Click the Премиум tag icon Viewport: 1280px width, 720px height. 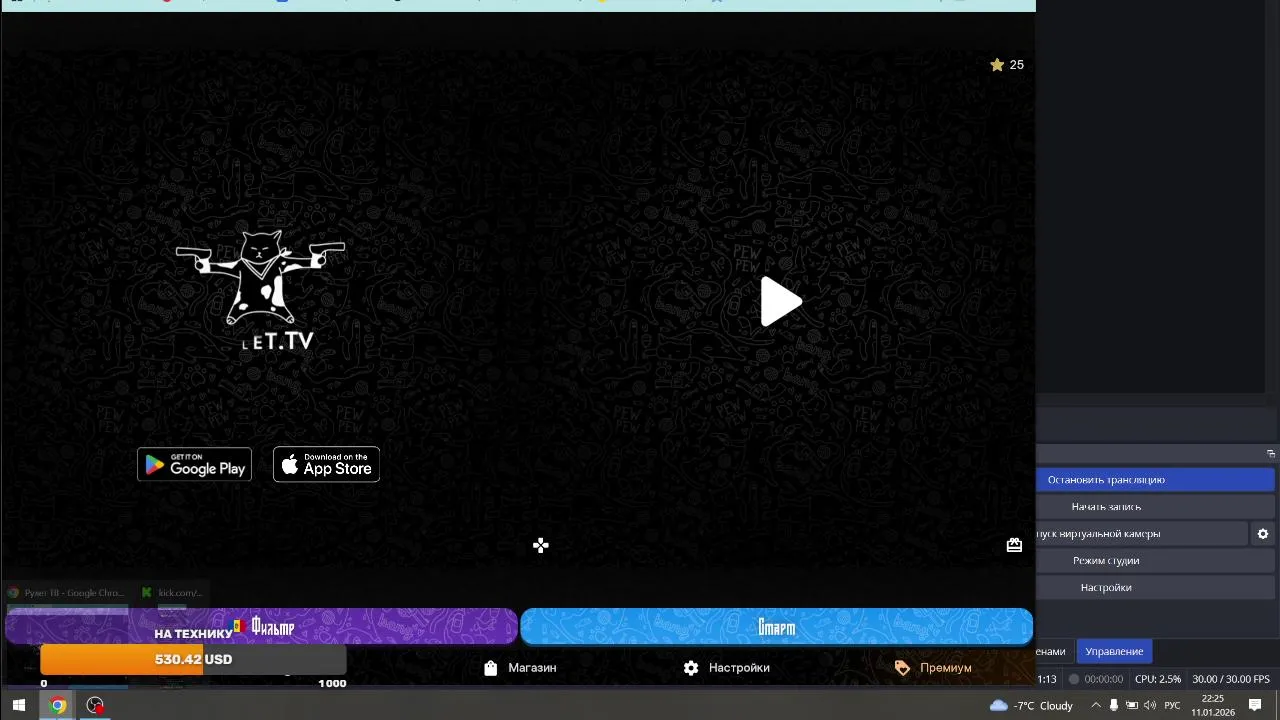coord(902,668)
